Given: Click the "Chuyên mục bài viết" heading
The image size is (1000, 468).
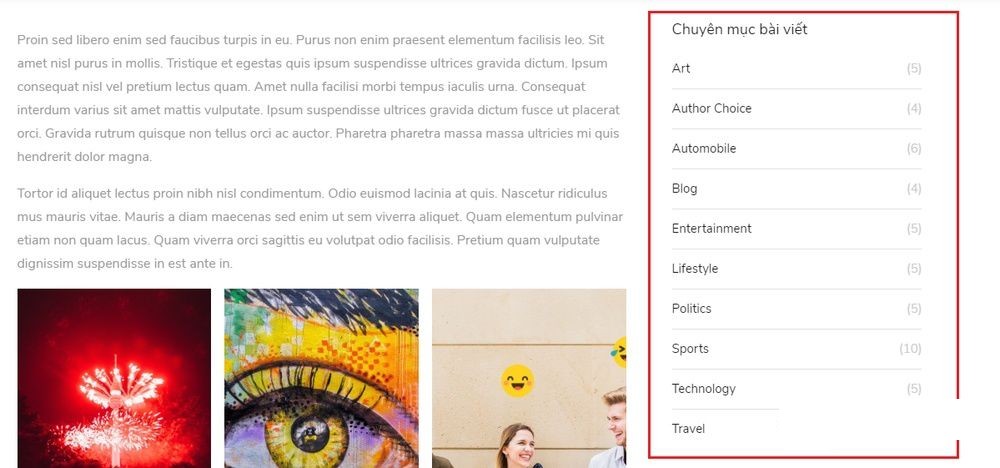Looking at the screenshot, I should tap(739, 29).
